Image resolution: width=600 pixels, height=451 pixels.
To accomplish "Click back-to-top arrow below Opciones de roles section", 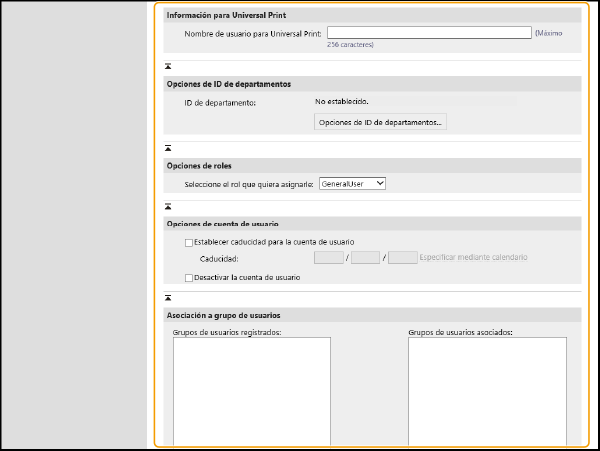I will tap(169, 205).
